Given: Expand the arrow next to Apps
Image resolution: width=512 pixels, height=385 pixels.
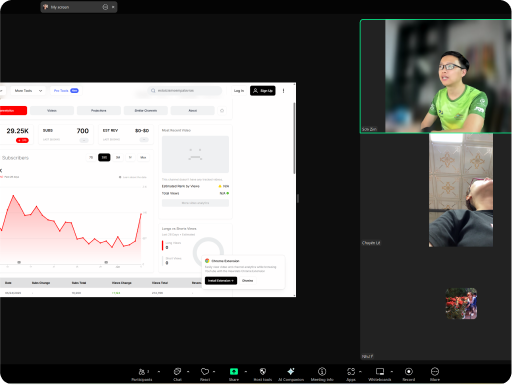Looking at the screenshot, I should click(360, 371).
